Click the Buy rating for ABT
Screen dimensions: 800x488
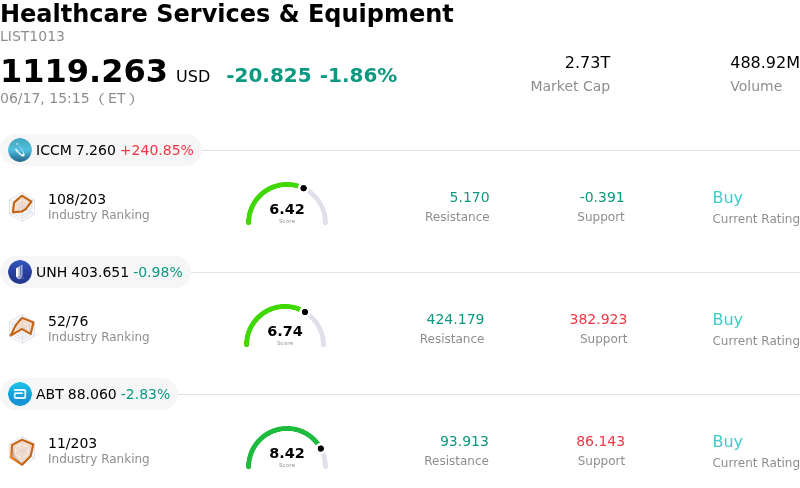click(x=727, y=442)
